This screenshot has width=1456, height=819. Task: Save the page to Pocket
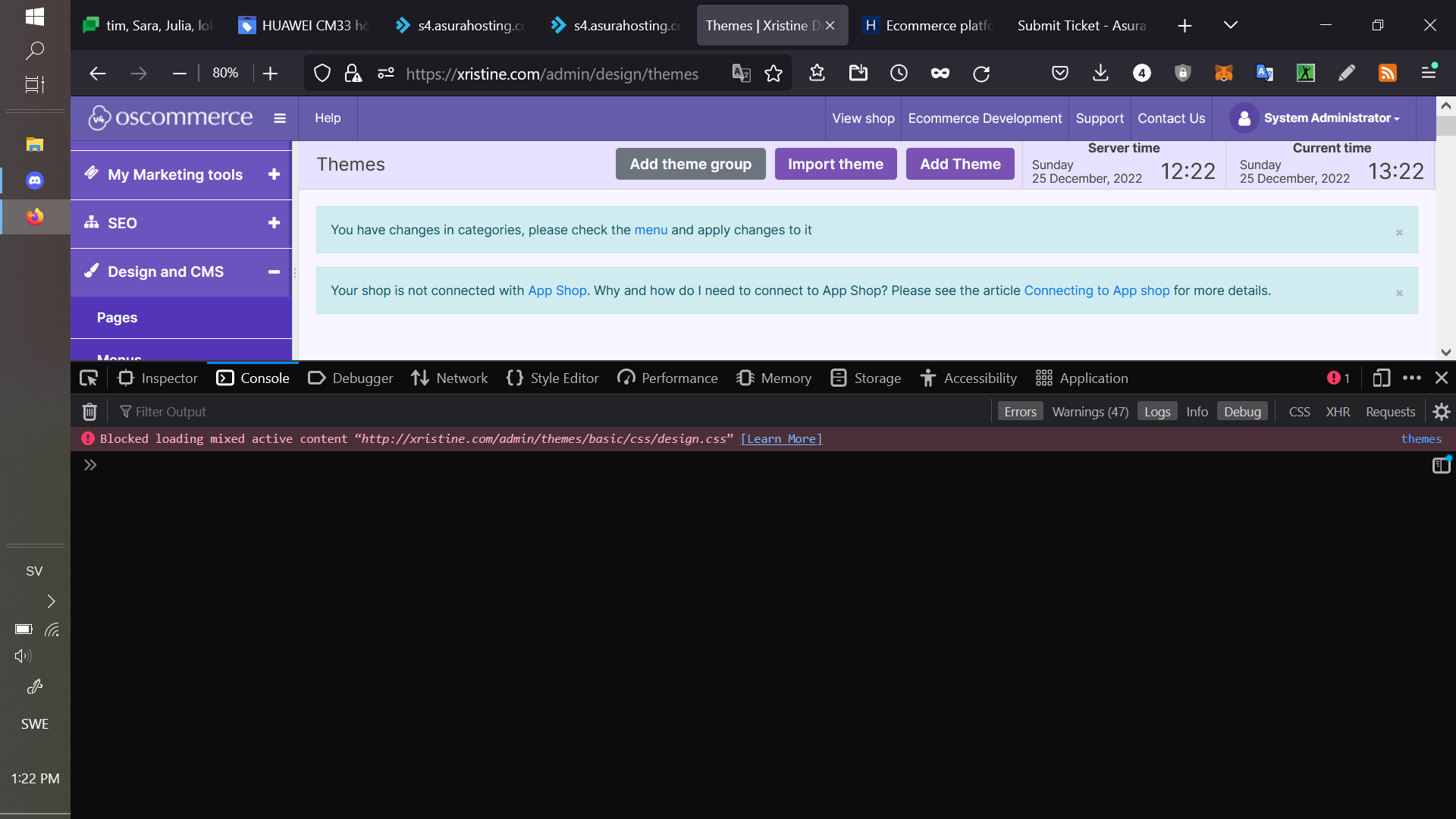[1059, 73]
